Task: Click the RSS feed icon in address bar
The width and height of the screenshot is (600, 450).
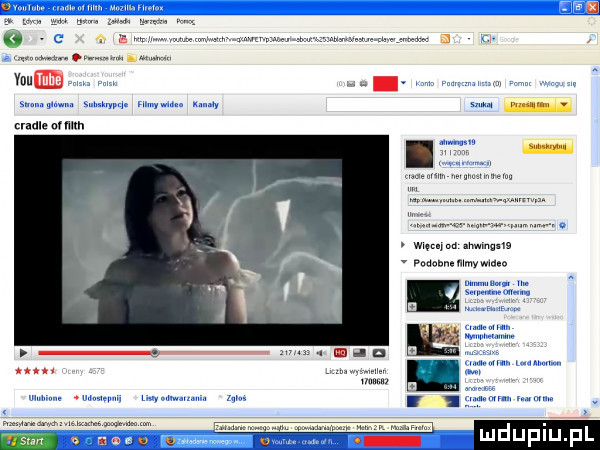Action: [445, 39]
